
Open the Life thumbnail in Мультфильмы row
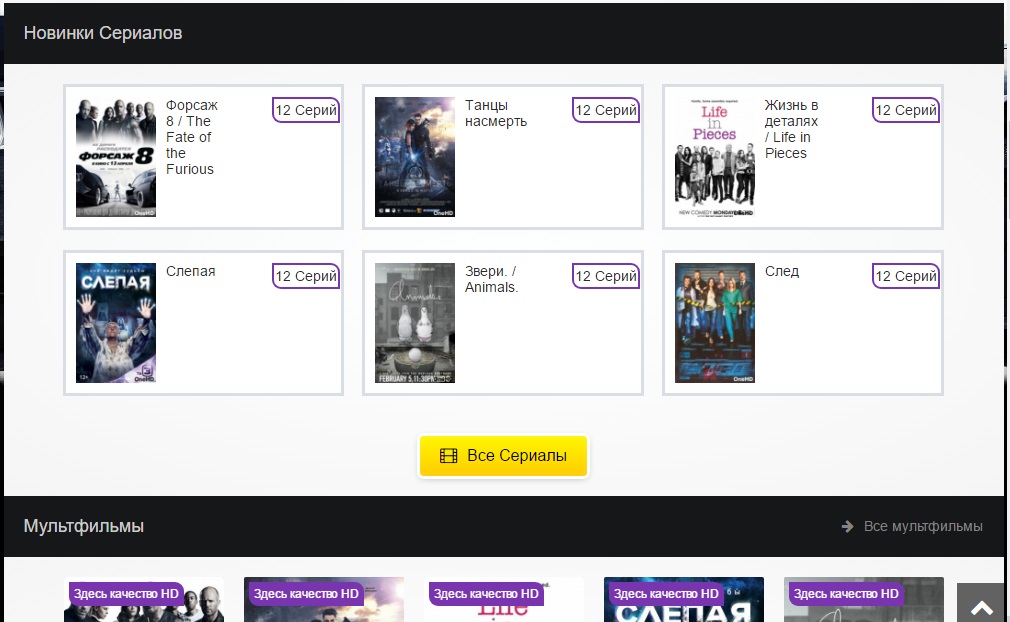pos(504,600)
